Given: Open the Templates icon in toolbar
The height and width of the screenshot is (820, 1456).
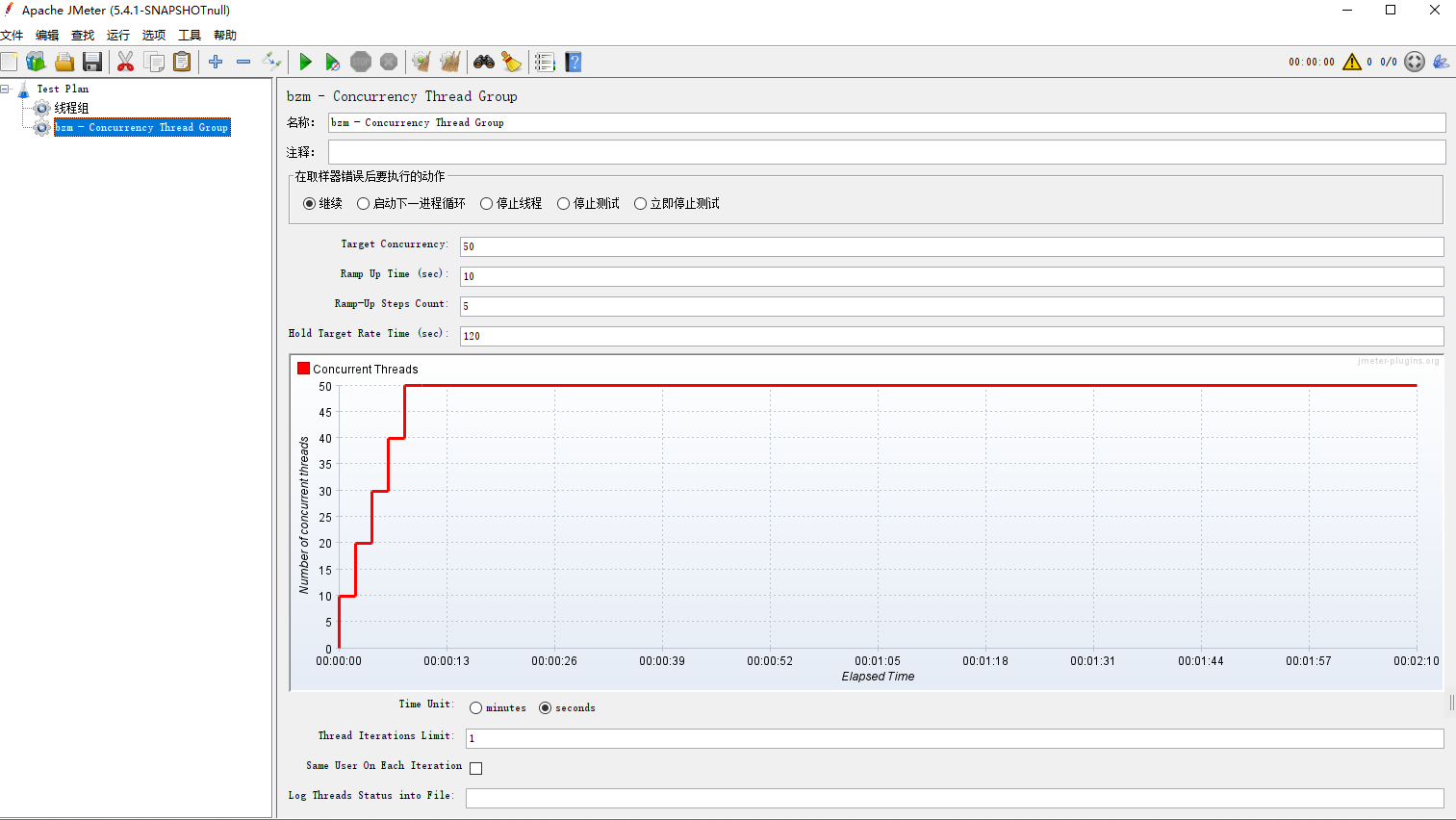Looking at the screenshot, I should point(36,63).
